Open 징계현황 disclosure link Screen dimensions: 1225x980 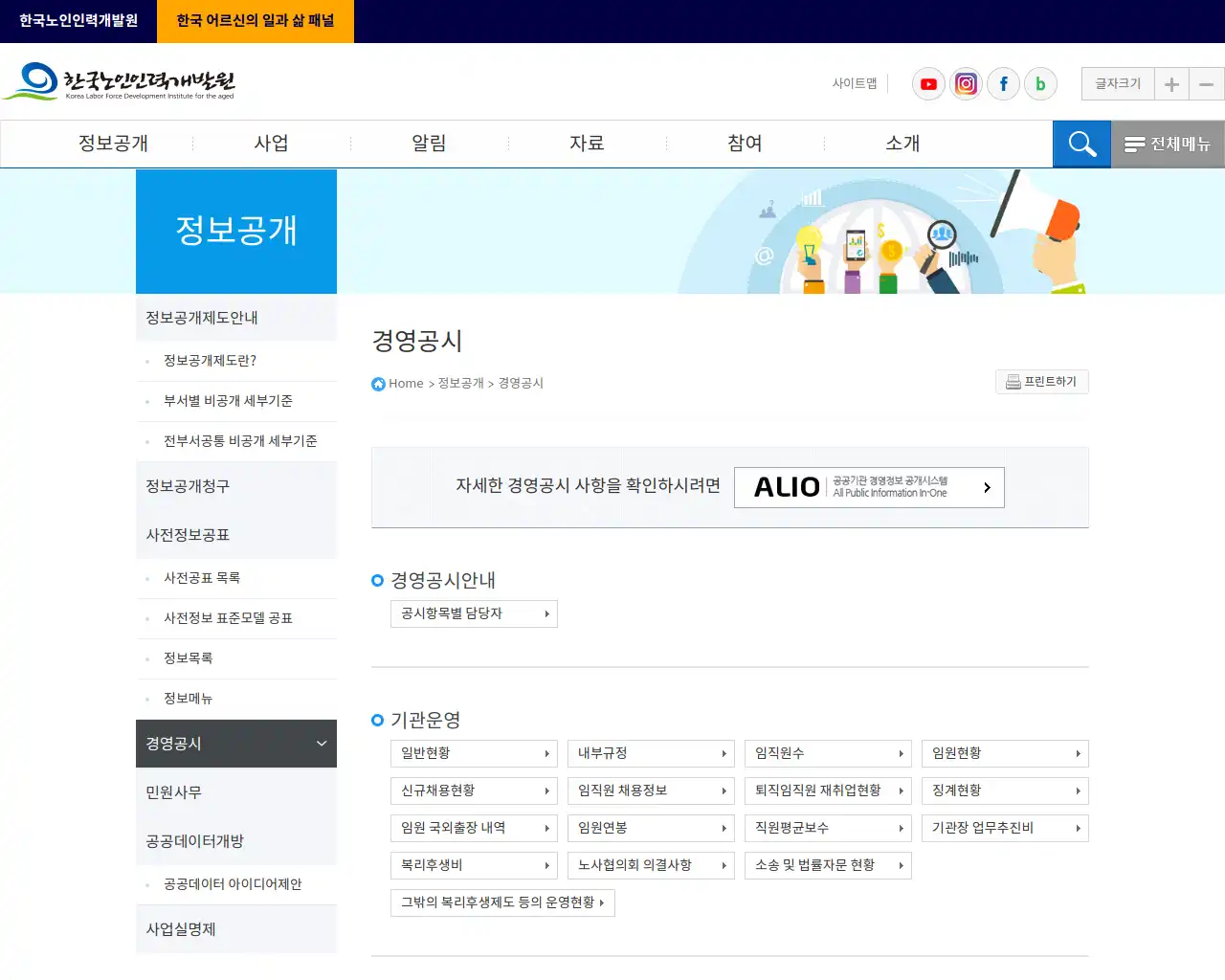tap(1005, 791)
